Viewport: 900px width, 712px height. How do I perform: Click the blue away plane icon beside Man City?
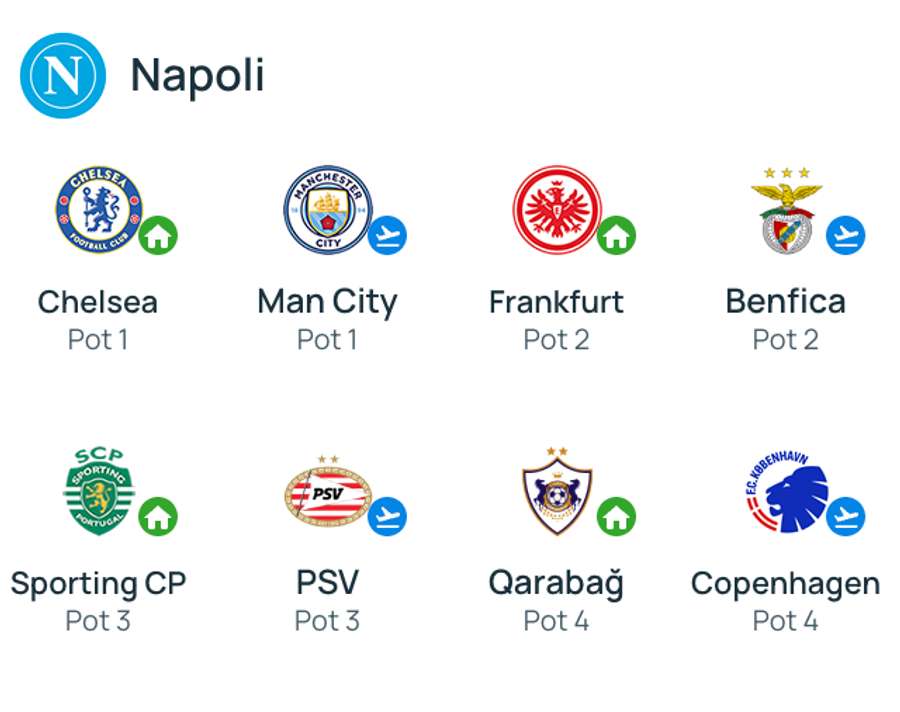[387, 235]
